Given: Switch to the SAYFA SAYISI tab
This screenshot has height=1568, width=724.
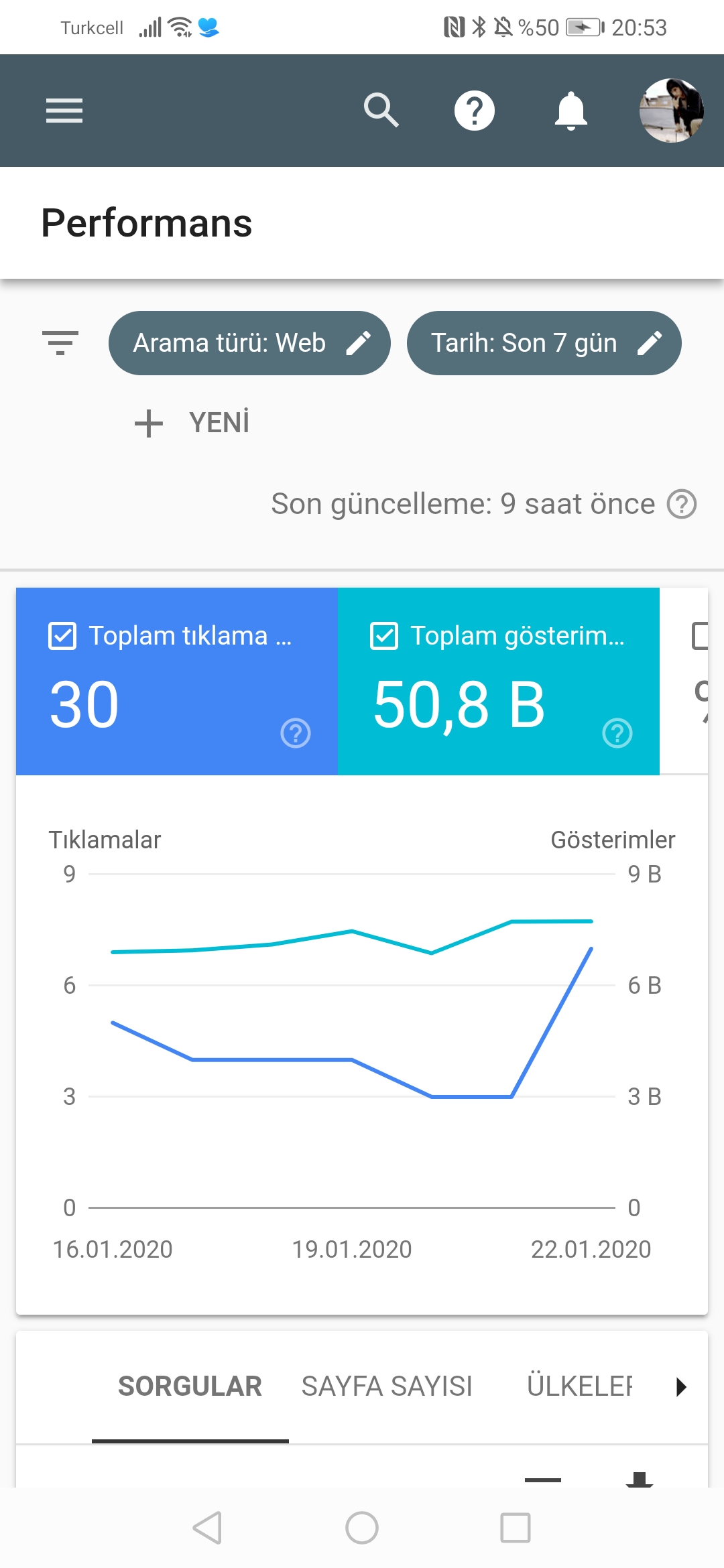Looking at the screenshot, I should click(387, 1386).
